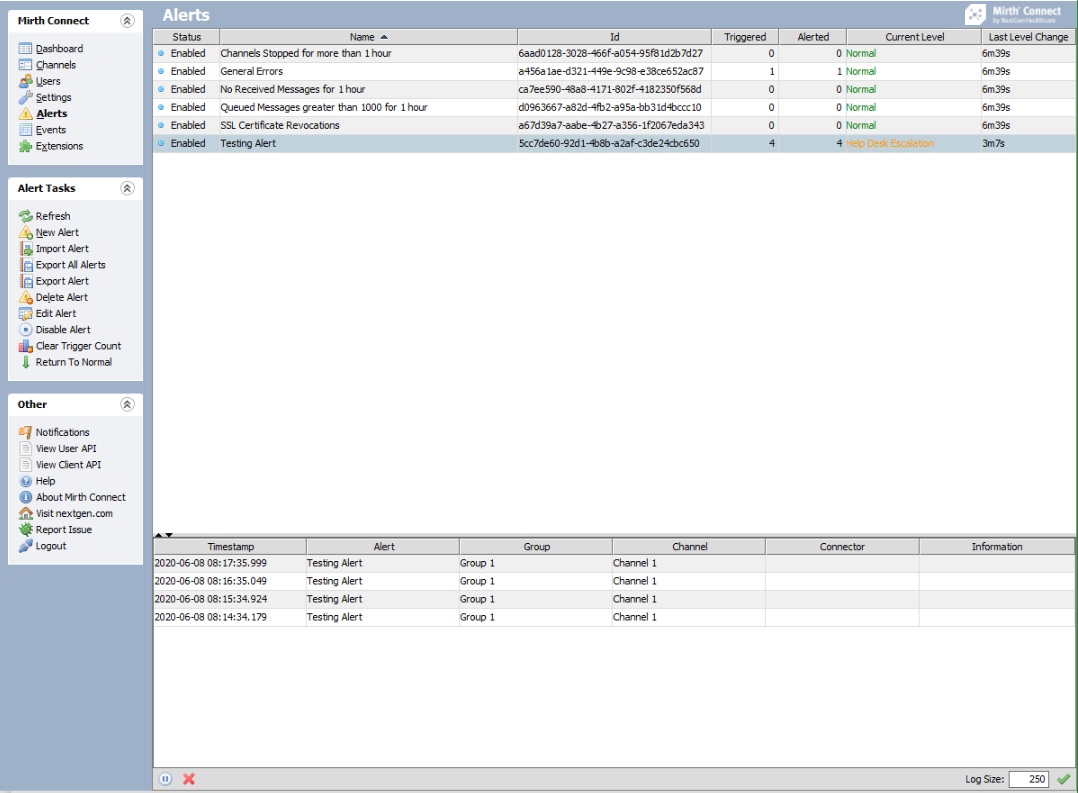Select log entry 2020-06-08 08:15:34.924
The height and width of the screenshot is (793, 1078).
[x=614, y=599]
